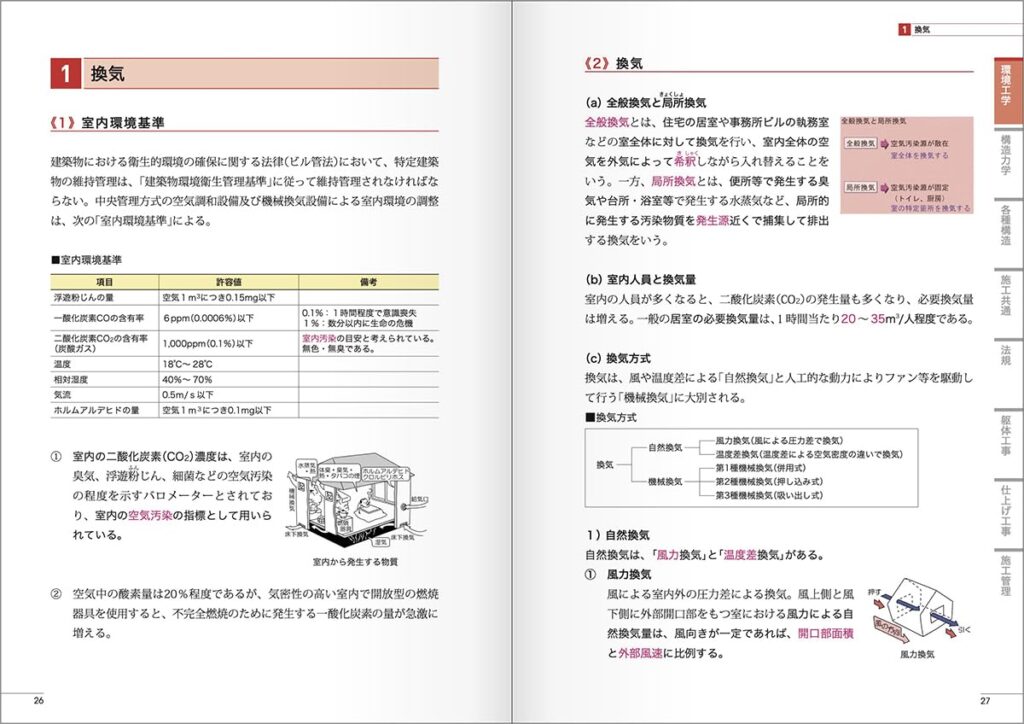Click the caption 室内から発生する物質
The image size is (1024, 724).
click(x=355, y=562)
